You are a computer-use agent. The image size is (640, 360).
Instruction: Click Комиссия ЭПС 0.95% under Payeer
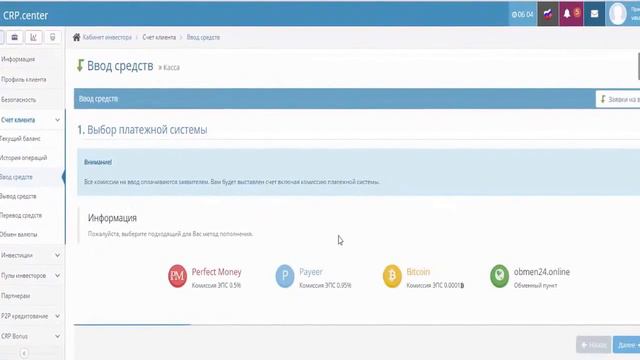pyautogui.click(x=325, y=285)
